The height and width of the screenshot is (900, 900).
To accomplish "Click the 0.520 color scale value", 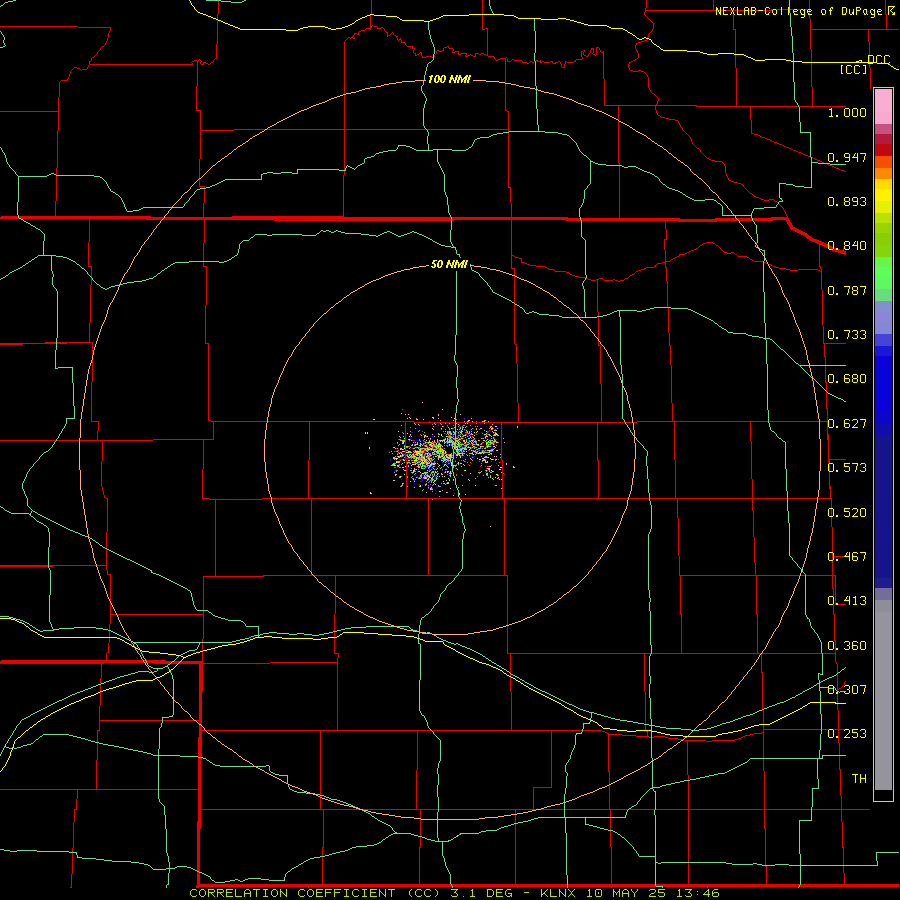I will pos(847,513).
